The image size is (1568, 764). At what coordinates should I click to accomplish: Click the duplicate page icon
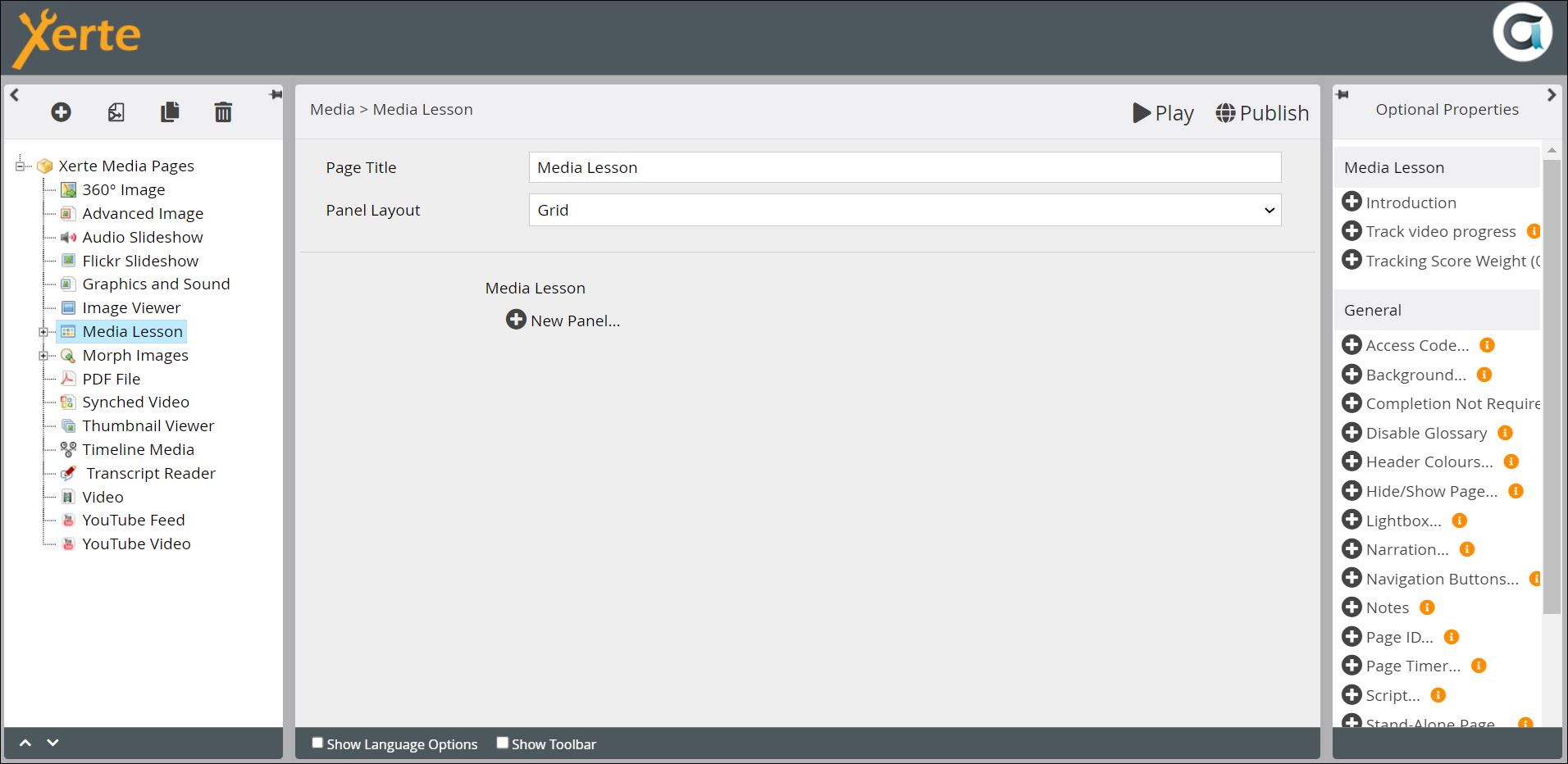[170, 112]
